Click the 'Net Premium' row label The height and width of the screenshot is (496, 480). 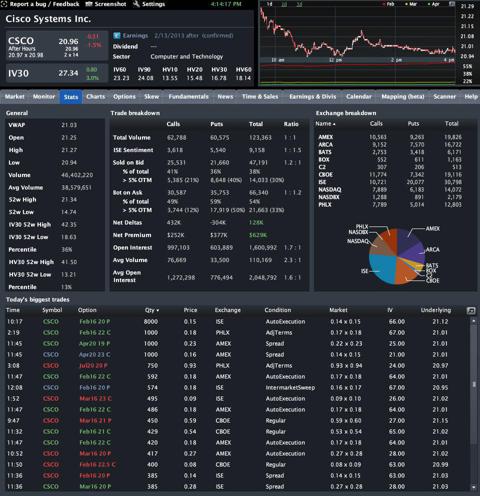[132, 235]
